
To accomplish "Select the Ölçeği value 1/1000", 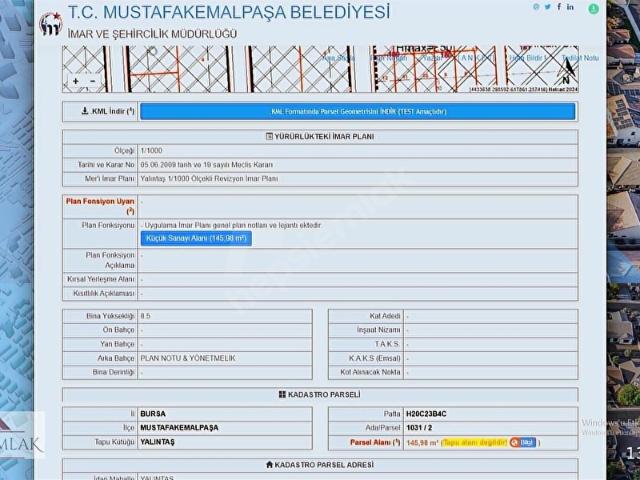I will [151, 151].
